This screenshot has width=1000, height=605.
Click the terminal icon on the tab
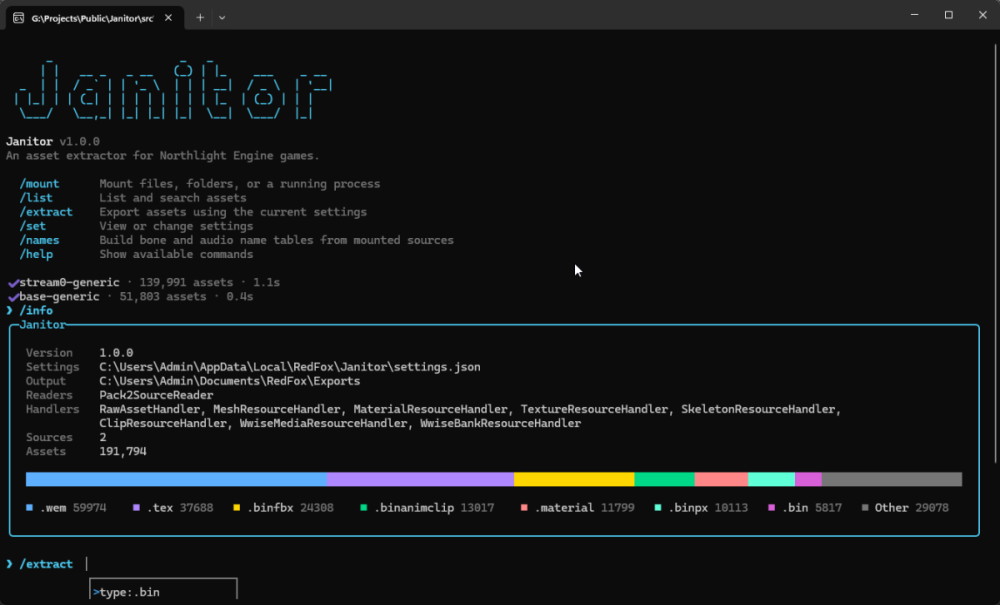tap(18, 18)
